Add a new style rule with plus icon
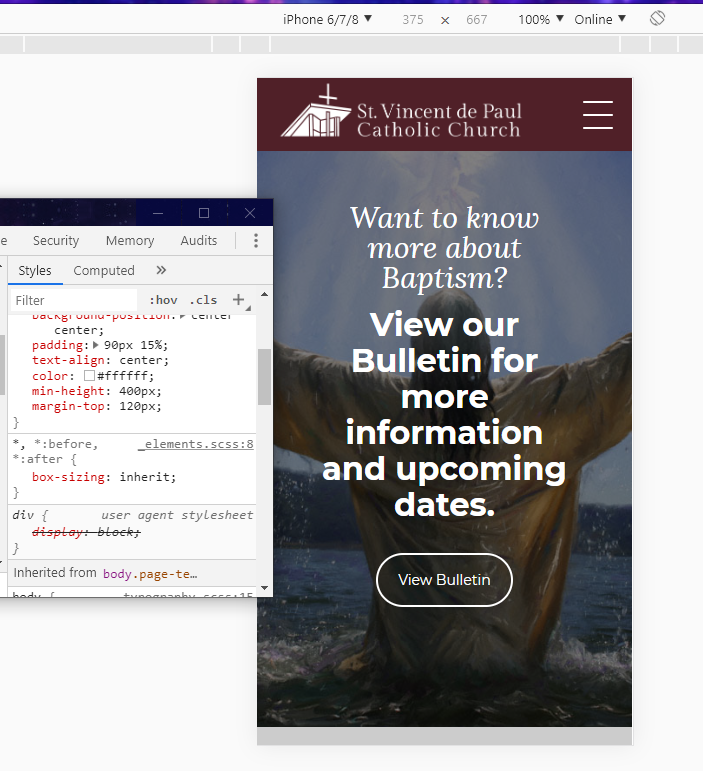The height and width of the screenshot is (771, 703). point(238,300)
